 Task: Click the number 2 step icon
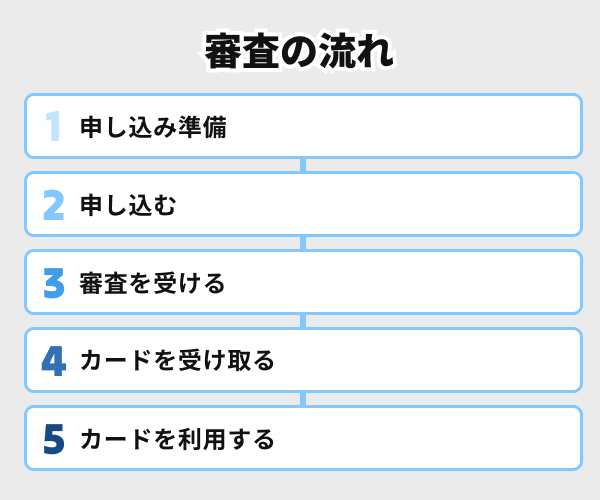point(54,205)
